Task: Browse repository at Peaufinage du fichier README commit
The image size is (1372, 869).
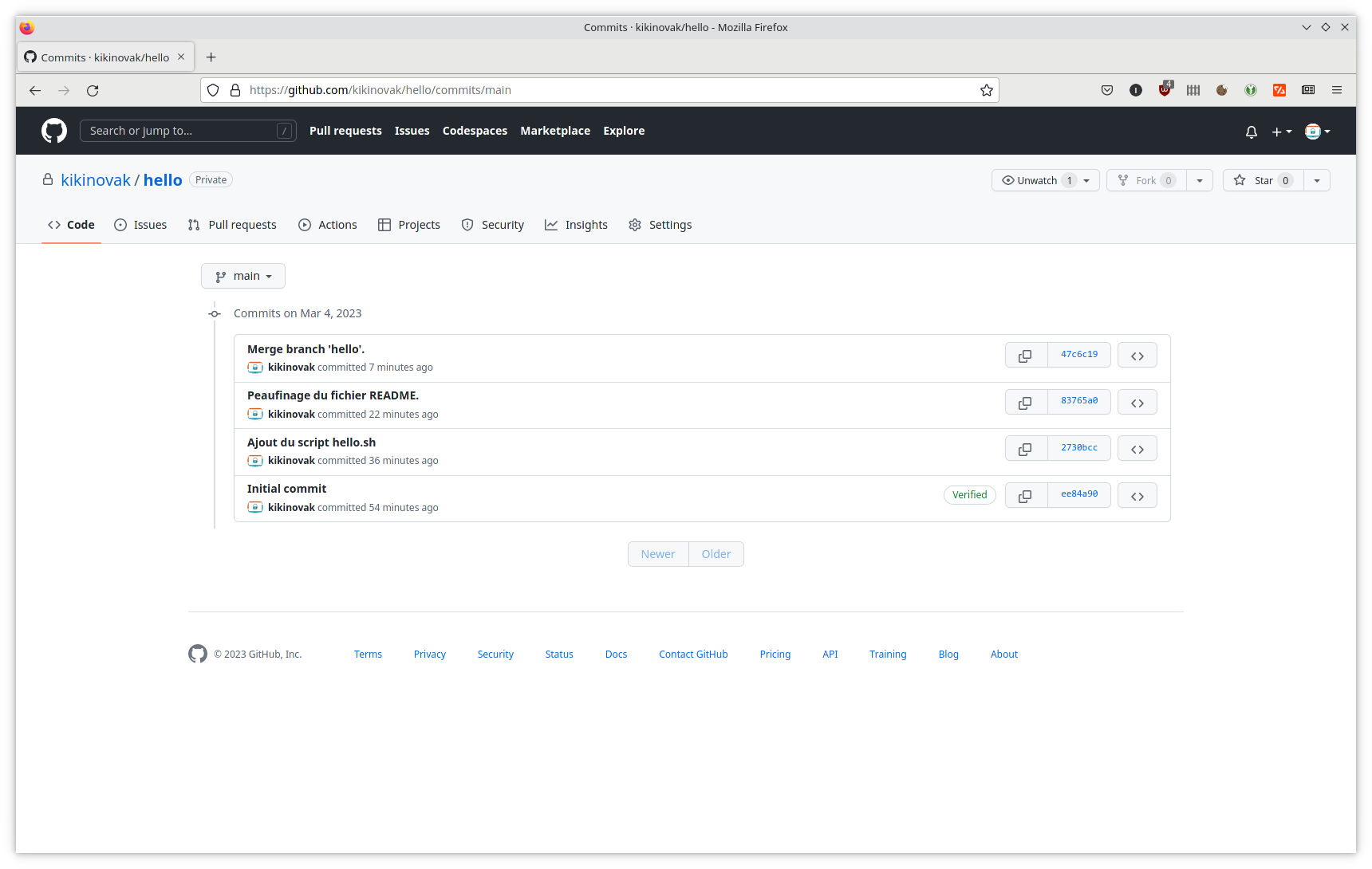Action: click(x=1137, y=403)
